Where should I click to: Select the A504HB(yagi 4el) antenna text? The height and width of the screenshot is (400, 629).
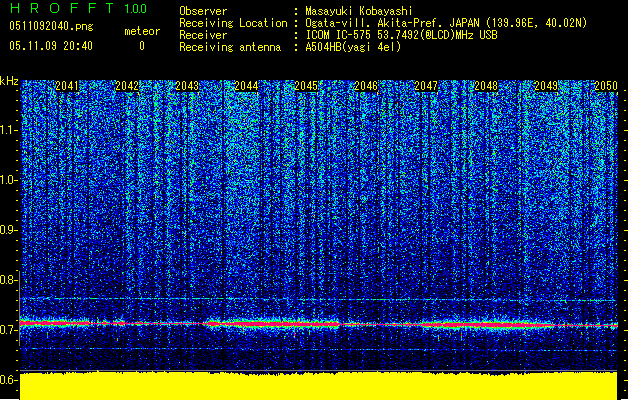click(x=353, y=47)
